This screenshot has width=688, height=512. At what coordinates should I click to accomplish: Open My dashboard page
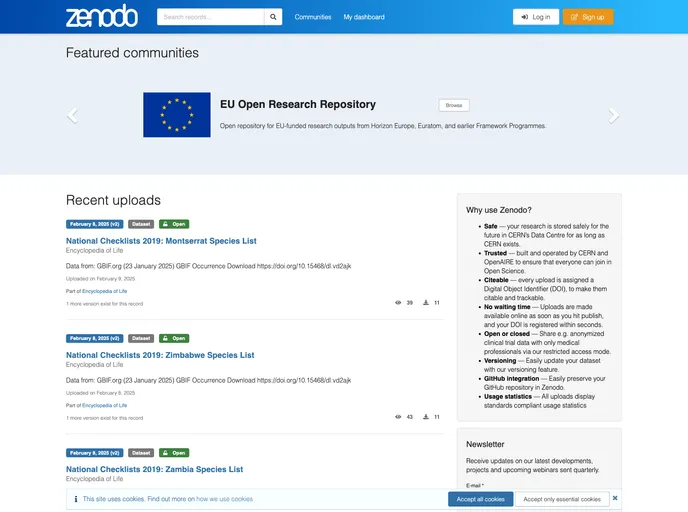pos(364,17)
